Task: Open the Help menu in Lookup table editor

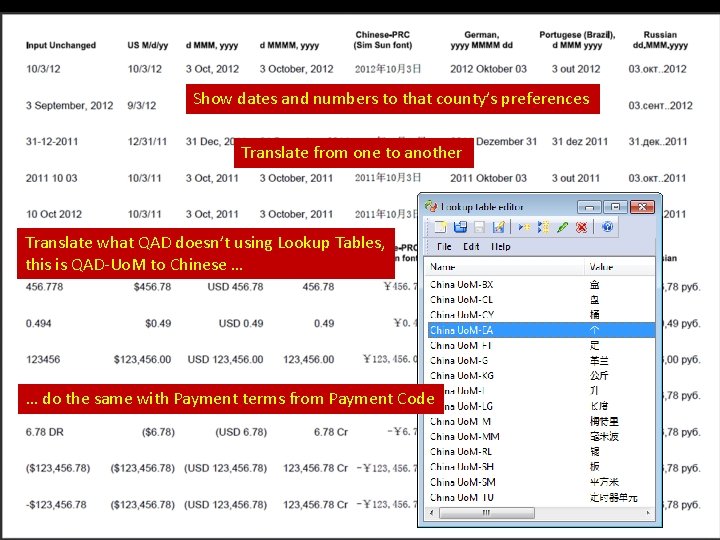Action: click(x=501, y=247)
